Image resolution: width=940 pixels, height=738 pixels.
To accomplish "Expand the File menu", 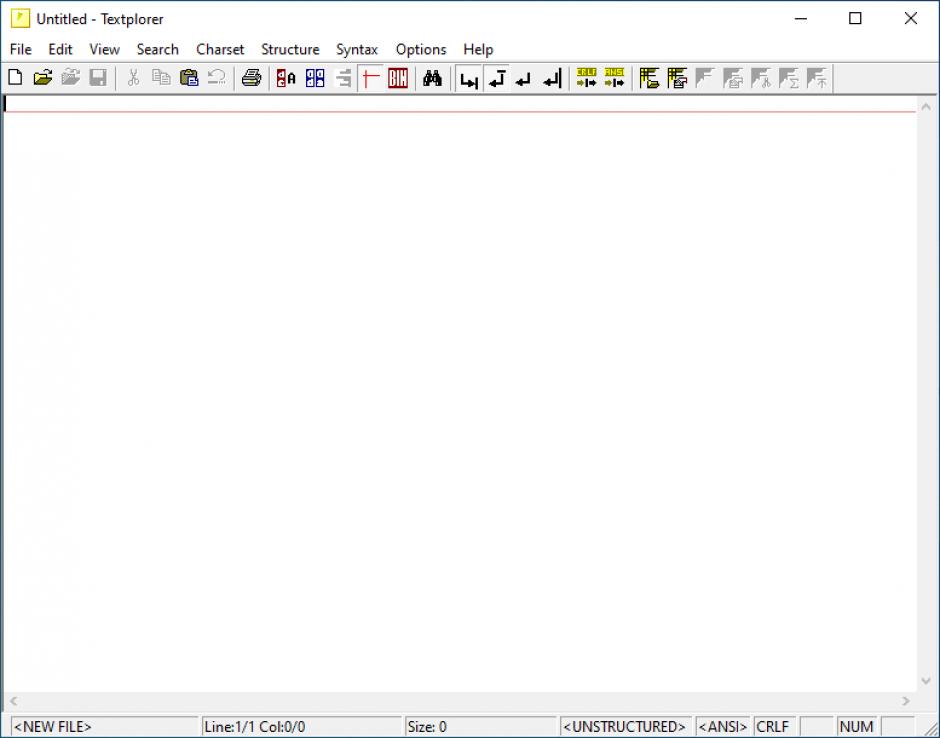I will click(x=21, y=49).
